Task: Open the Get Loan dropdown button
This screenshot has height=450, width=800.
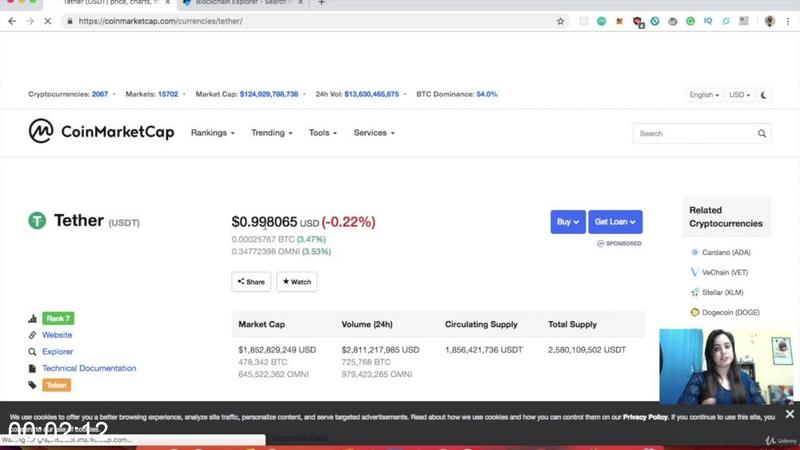Action: (615, 222)
